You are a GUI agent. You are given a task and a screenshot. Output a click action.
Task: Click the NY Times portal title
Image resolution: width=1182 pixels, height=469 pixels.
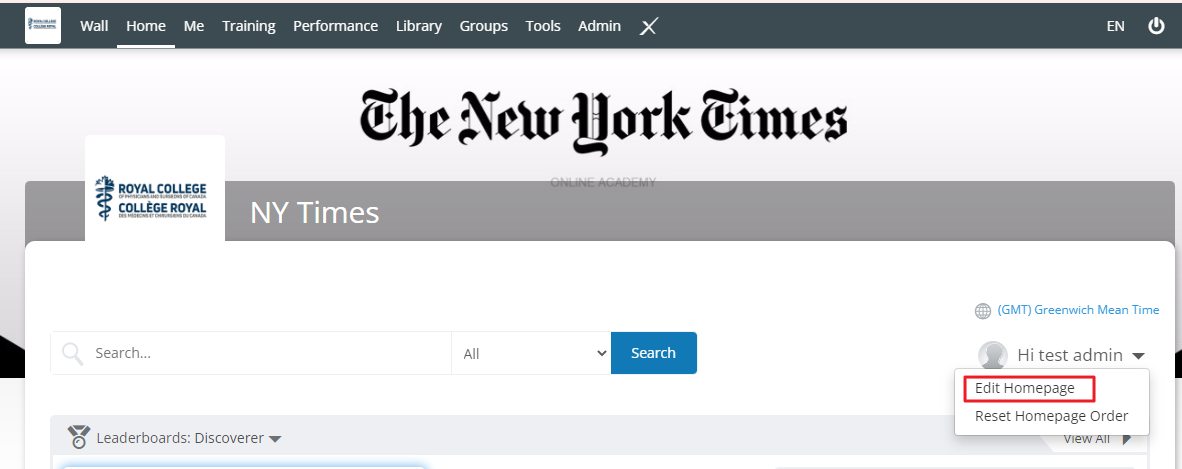click(x=314, y=213)
